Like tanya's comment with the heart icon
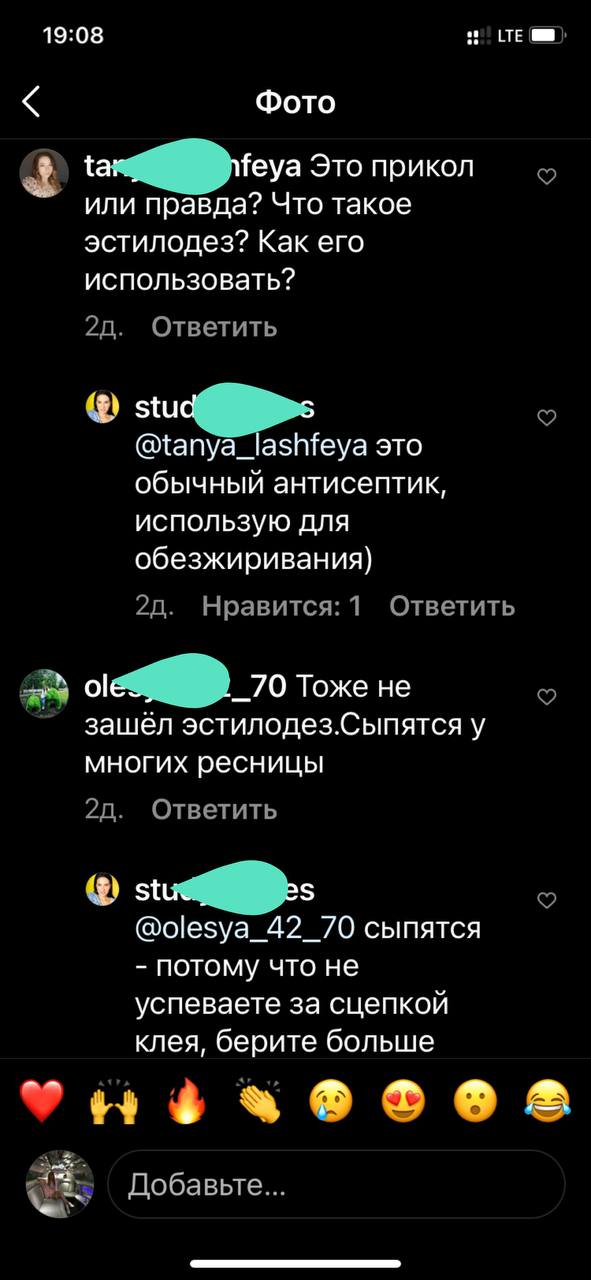The image size is (591, 1280). click(x=547, y=177)
